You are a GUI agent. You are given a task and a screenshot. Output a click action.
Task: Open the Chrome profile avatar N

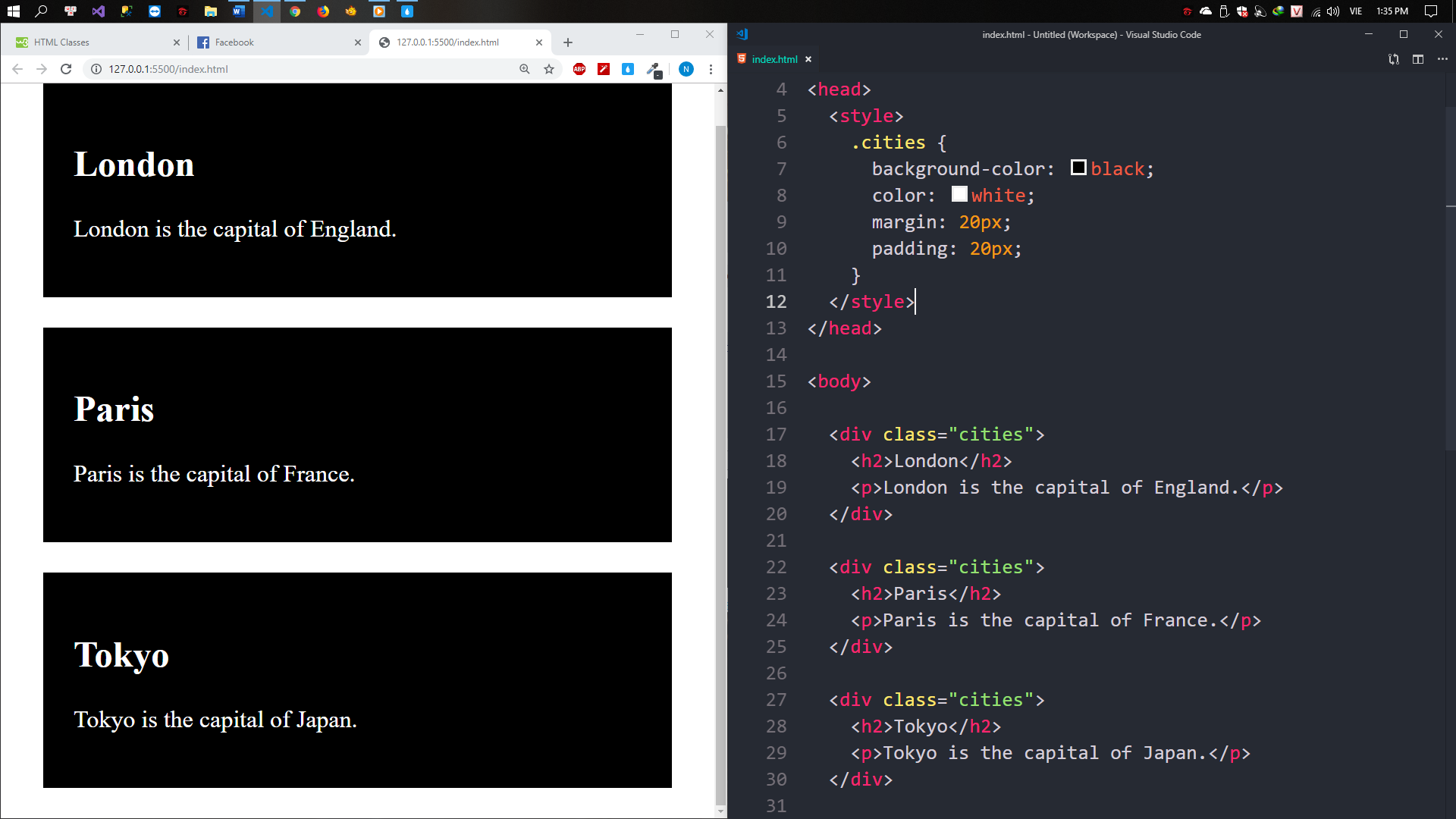click(x=686, y=69)
